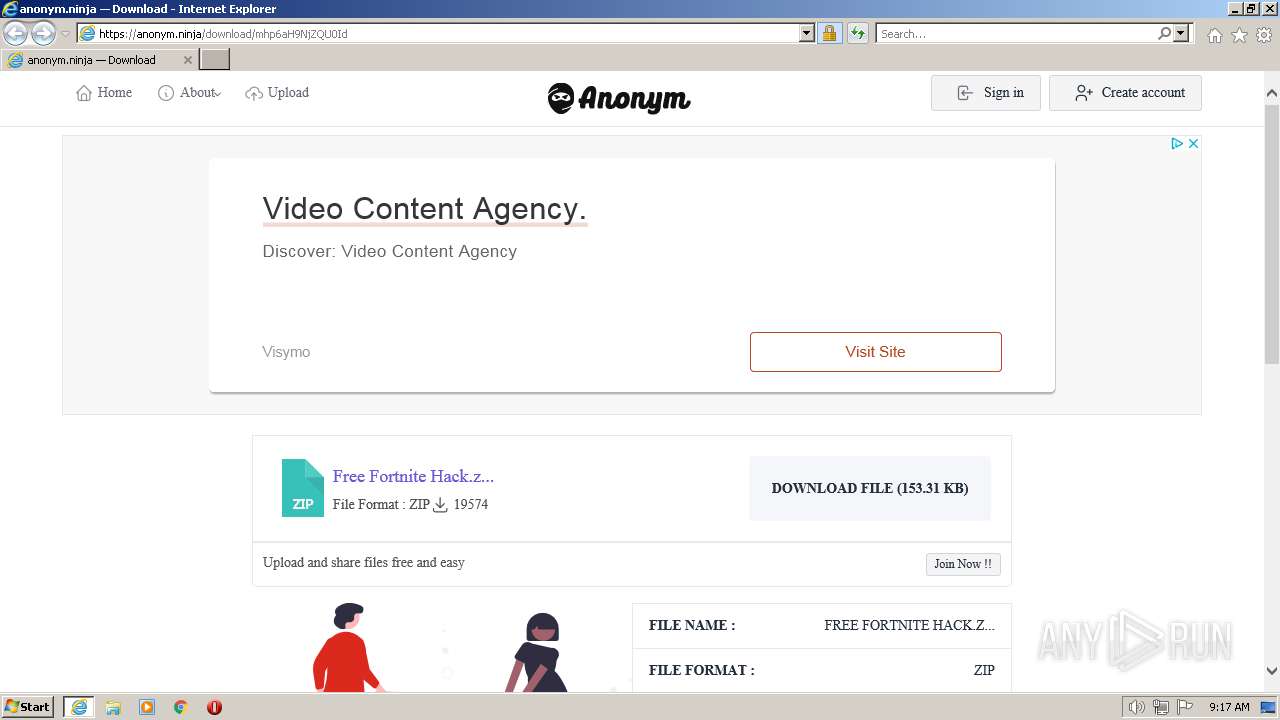Click the page scrollbar up arrow
This screenshot has width=1280, height=720.
point(1272,94)
